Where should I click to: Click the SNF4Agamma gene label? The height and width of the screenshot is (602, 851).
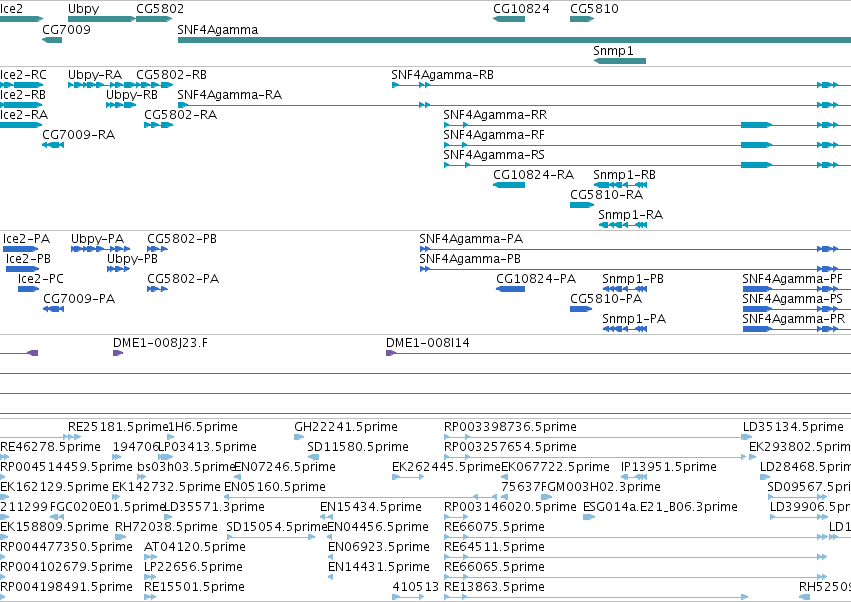point(218,29)
